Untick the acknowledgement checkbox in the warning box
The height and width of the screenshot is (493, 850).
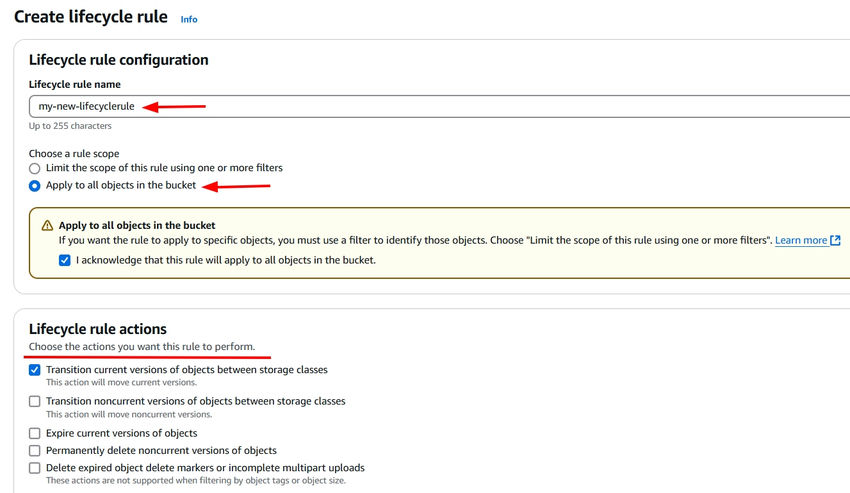pos(65,260)
